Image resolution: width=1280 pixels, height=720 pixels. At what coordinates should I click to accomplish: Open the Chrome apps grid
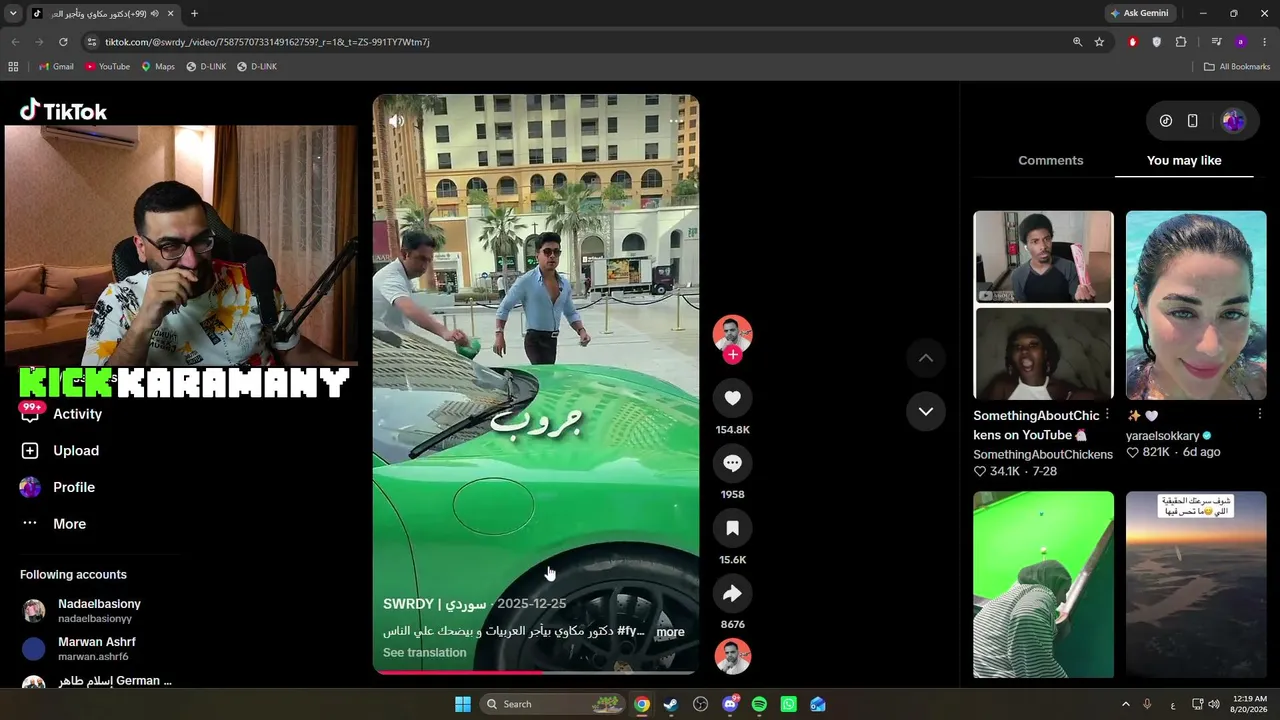13,67
